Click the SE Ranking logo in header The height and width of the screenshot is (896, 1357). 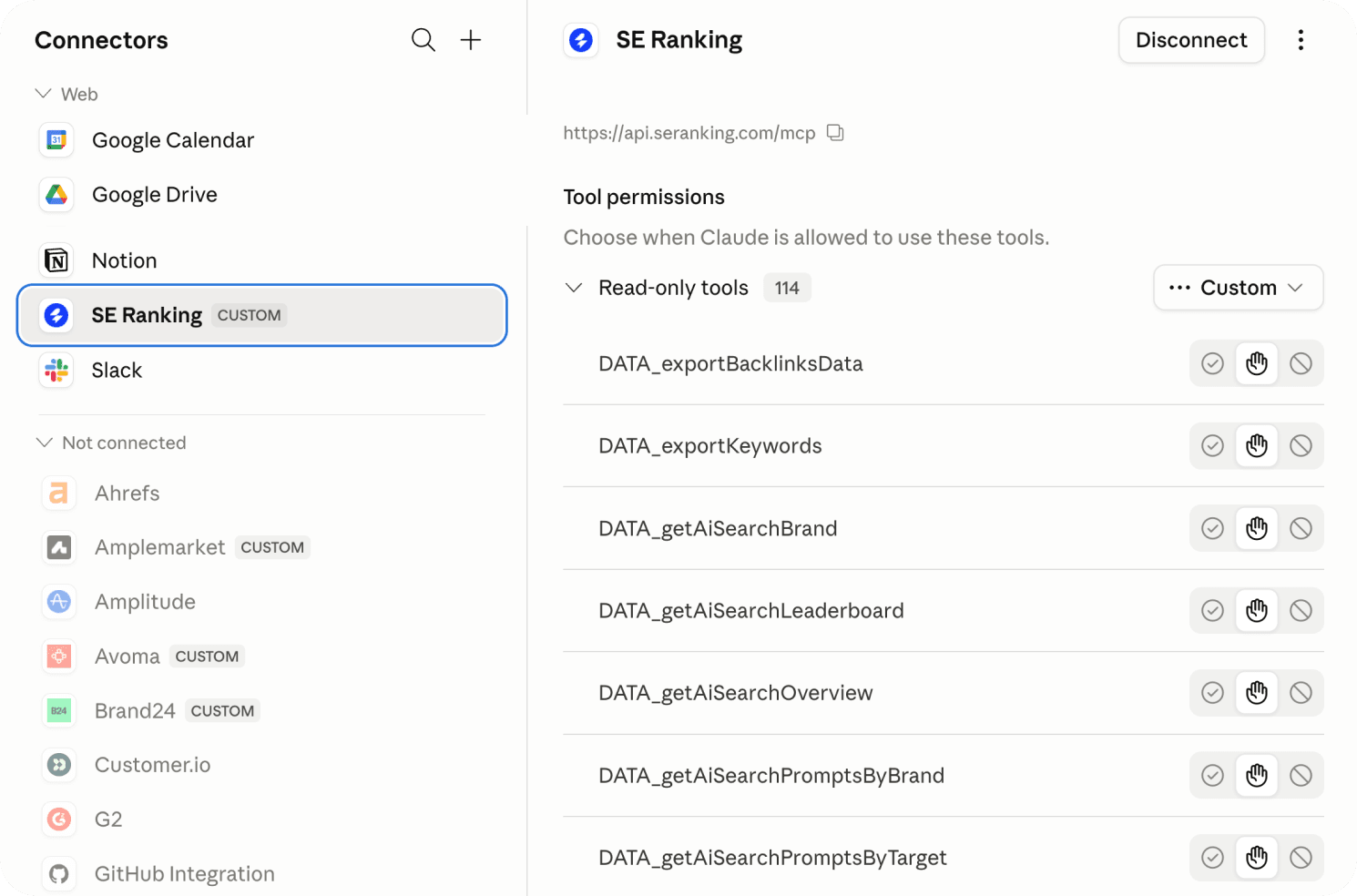[x=581, y=40]
